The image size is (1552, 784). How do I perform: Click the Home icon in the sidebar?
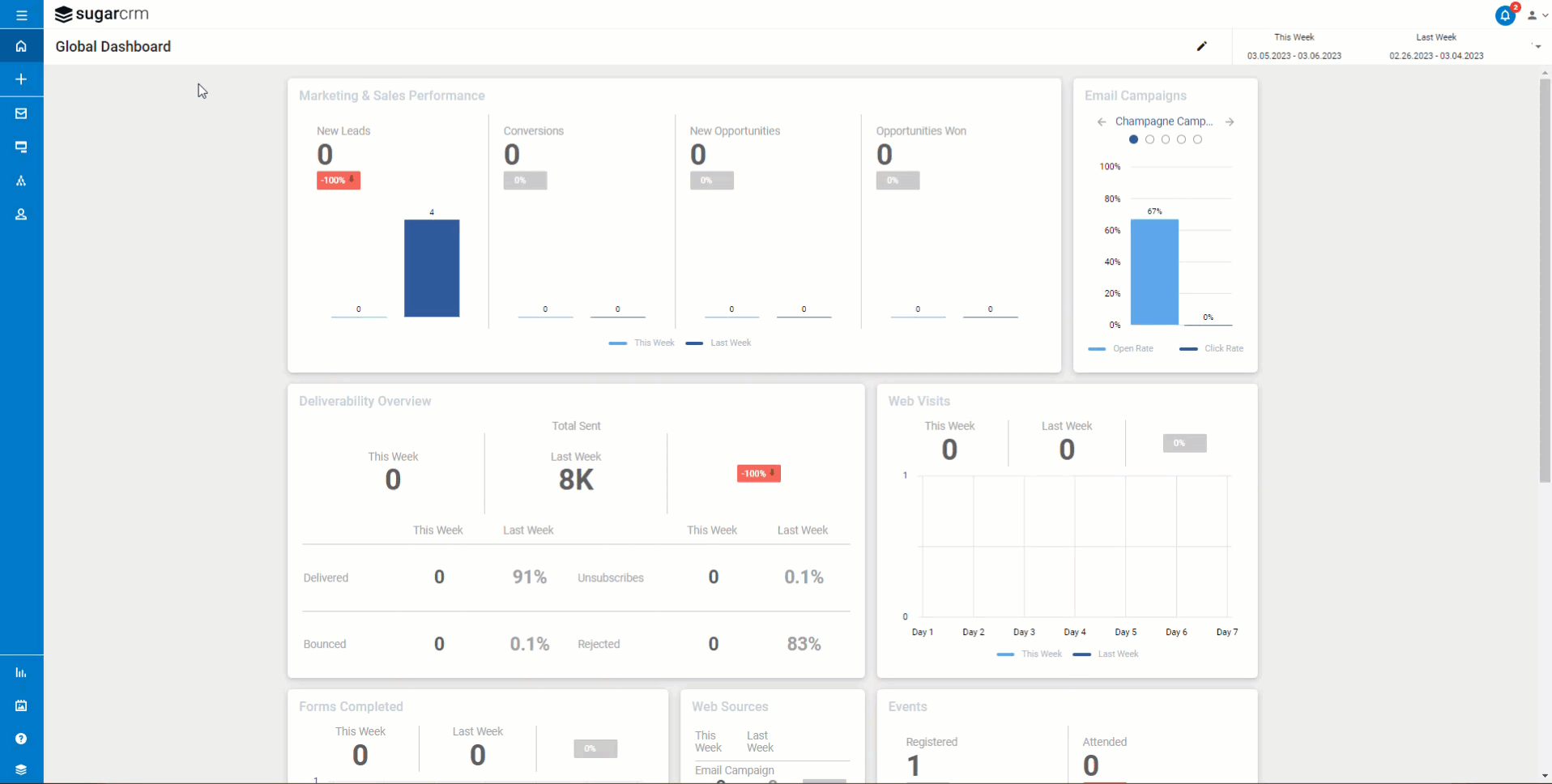click(x=21, y=46)
